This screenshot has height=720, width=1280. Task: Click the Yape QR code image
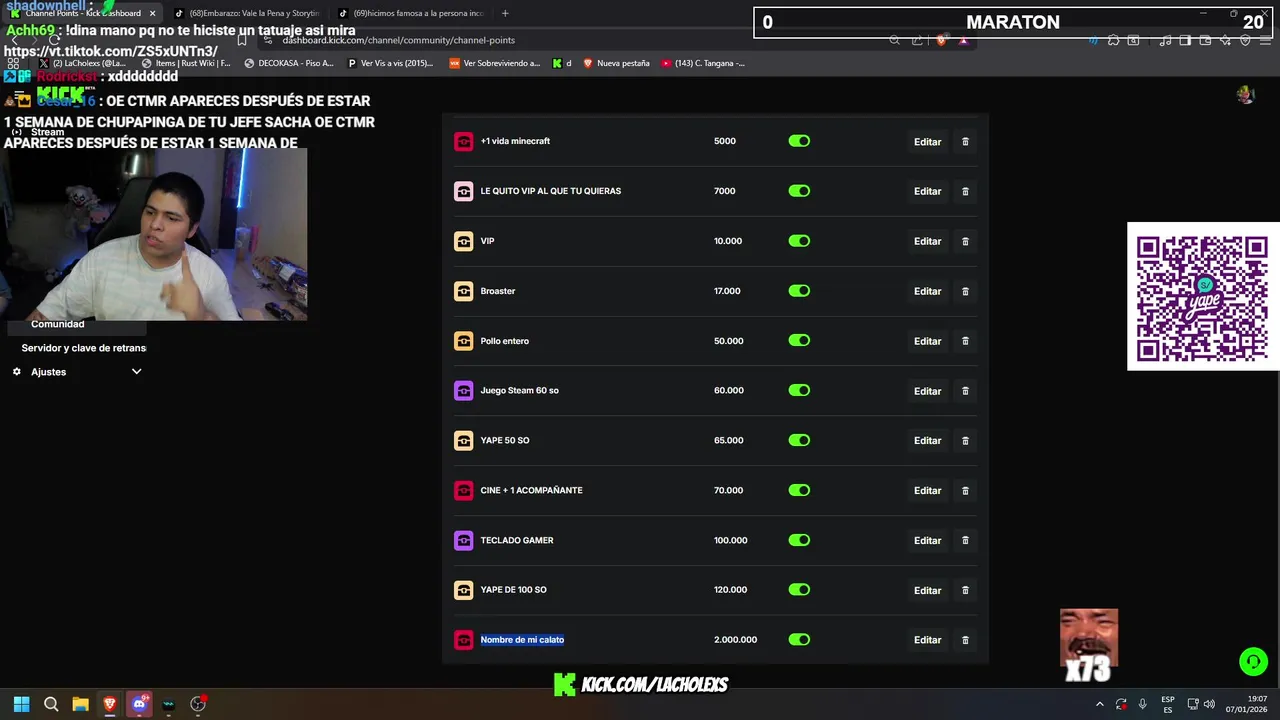tap(1203, 297)
